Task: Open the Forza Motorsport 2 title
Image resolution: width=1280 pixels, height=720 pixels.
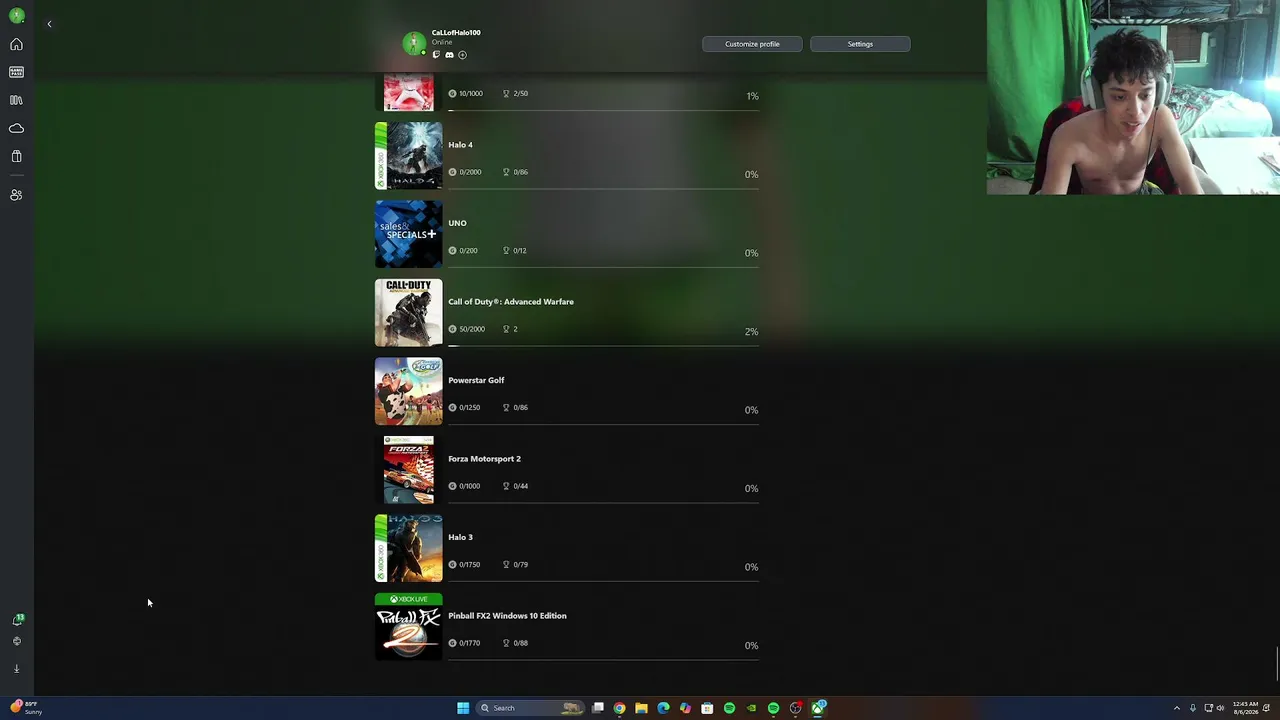Action: pos(484,459)
